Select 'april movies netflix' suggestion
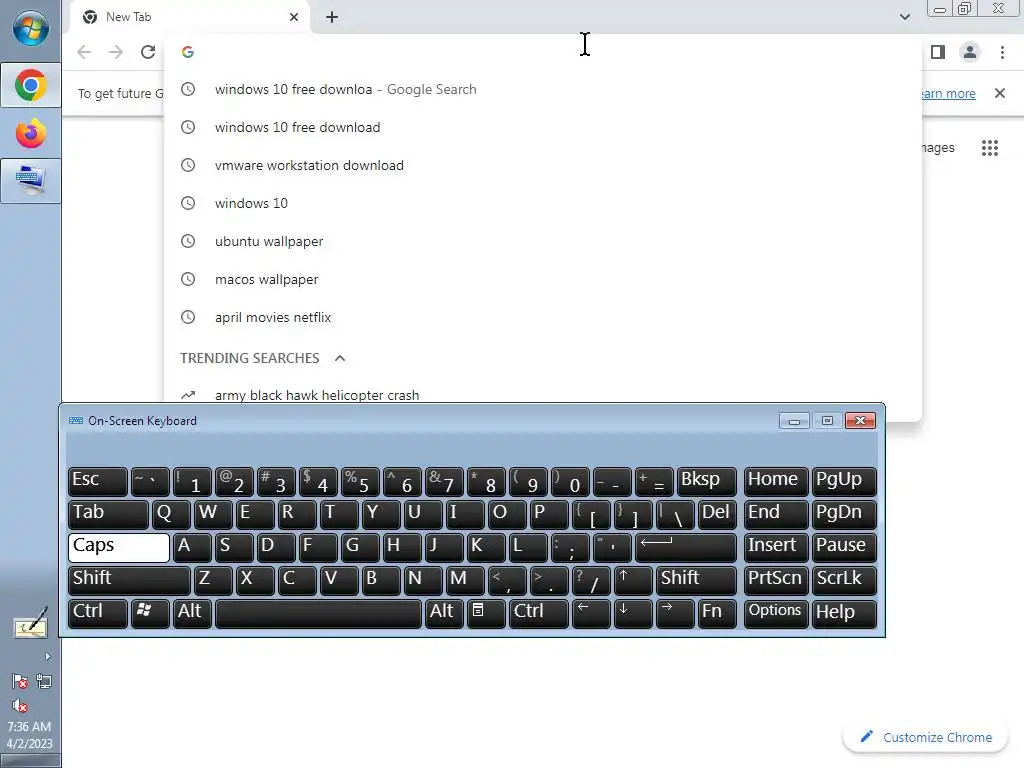1024x768 pixels. click(x=543, y=317)
